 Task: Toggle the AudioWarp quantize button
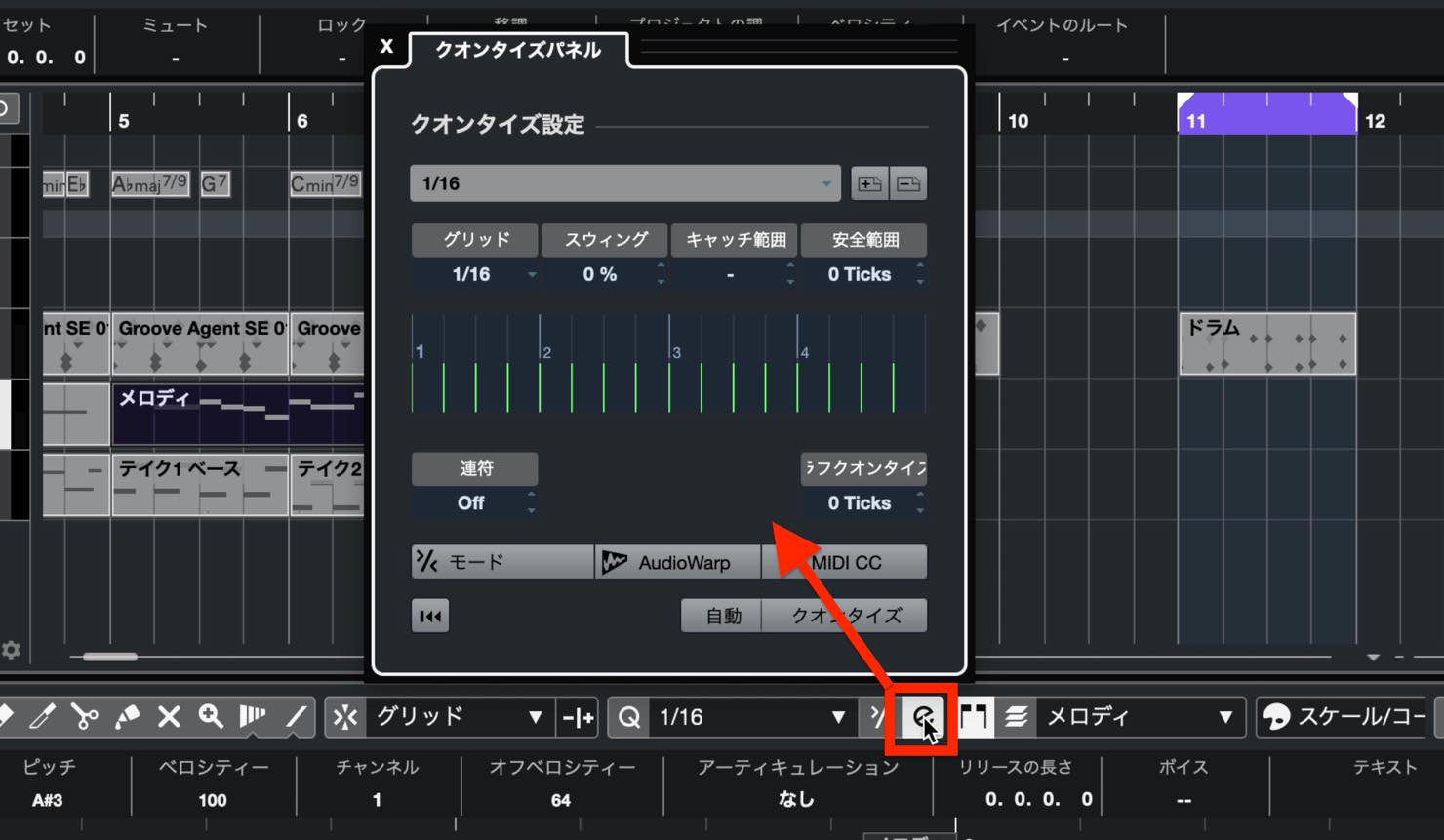pos(678,562)
